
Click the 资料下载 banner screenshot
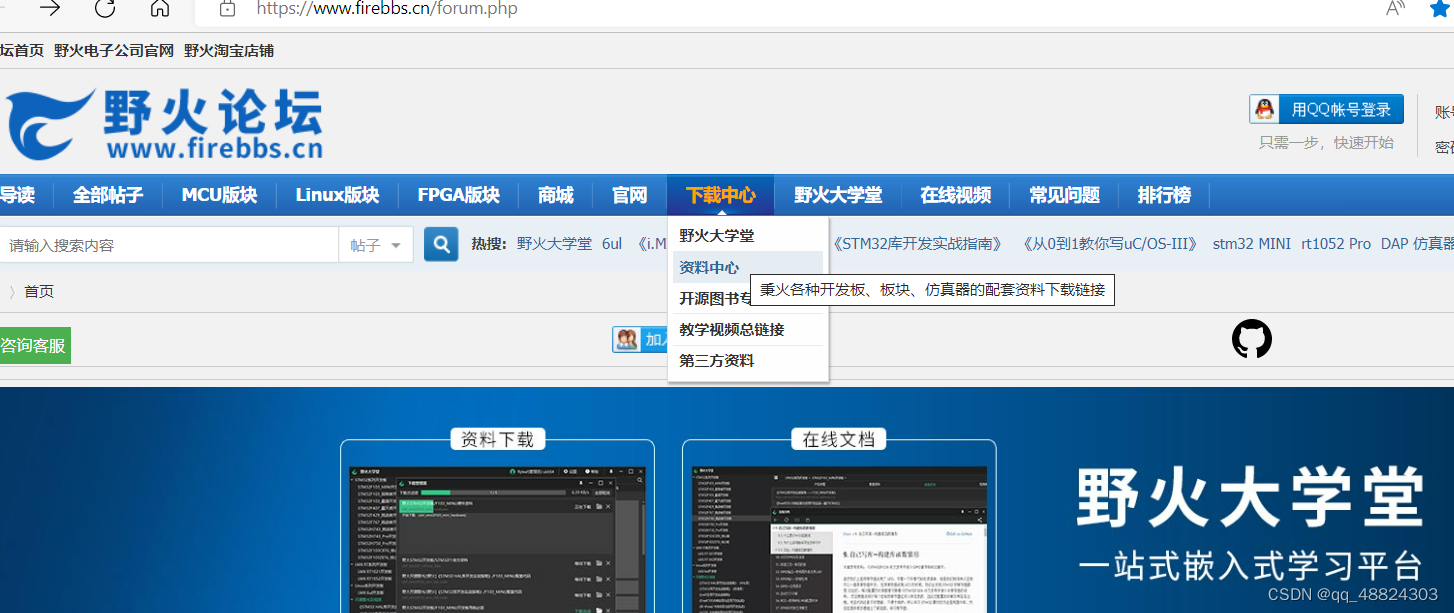(497, 539)
